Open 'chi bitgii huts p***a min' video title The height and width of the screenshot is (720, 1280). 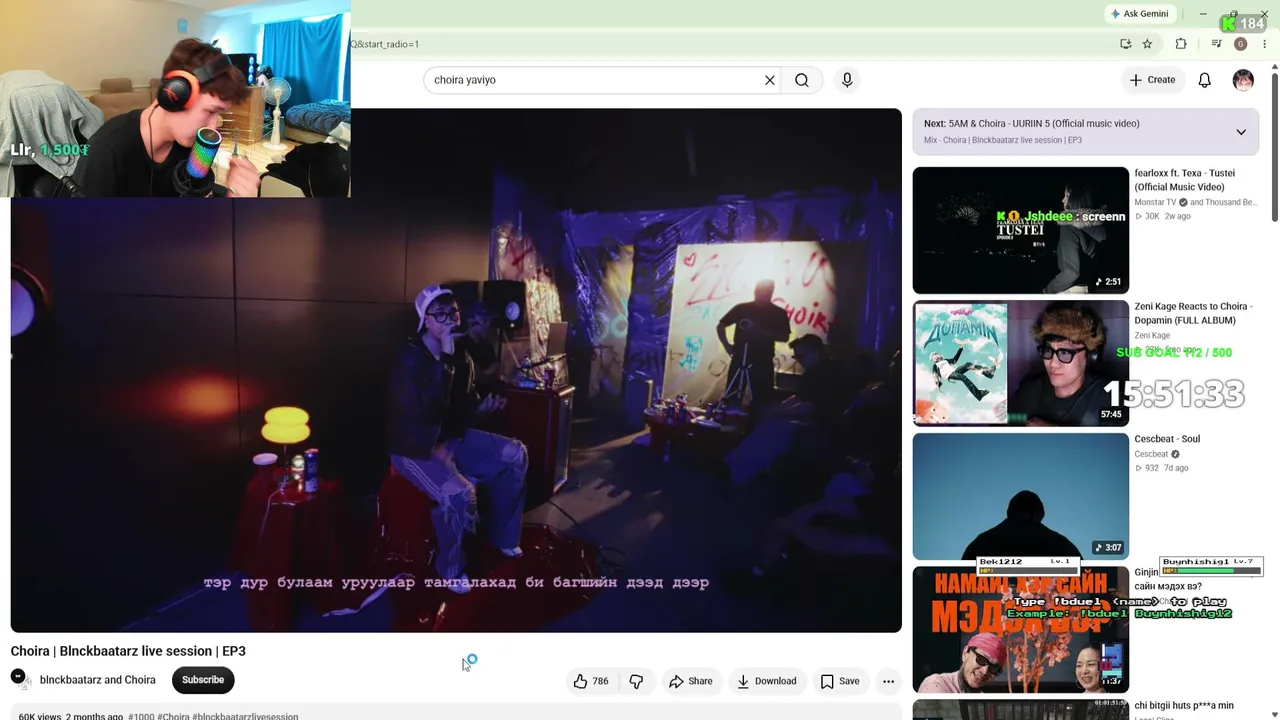[x=1184, y=706]
